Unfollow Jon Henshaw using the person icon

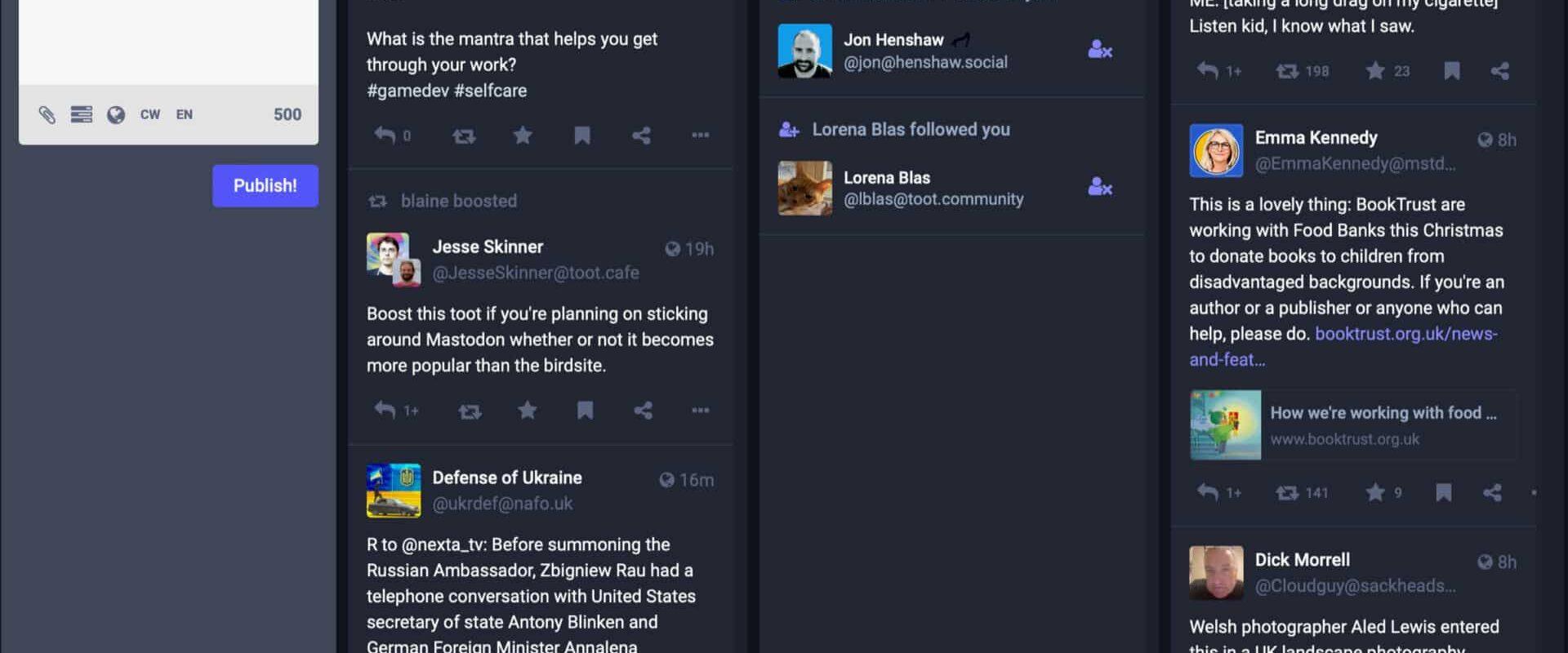point(1100,50)
